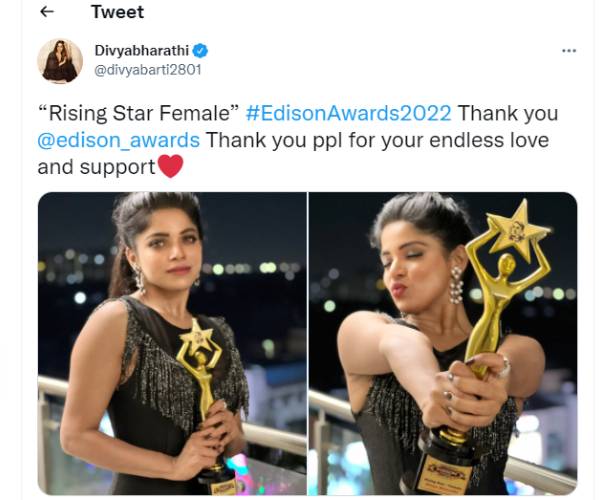Click the back arrow beside Tweet

coord(47,13)
